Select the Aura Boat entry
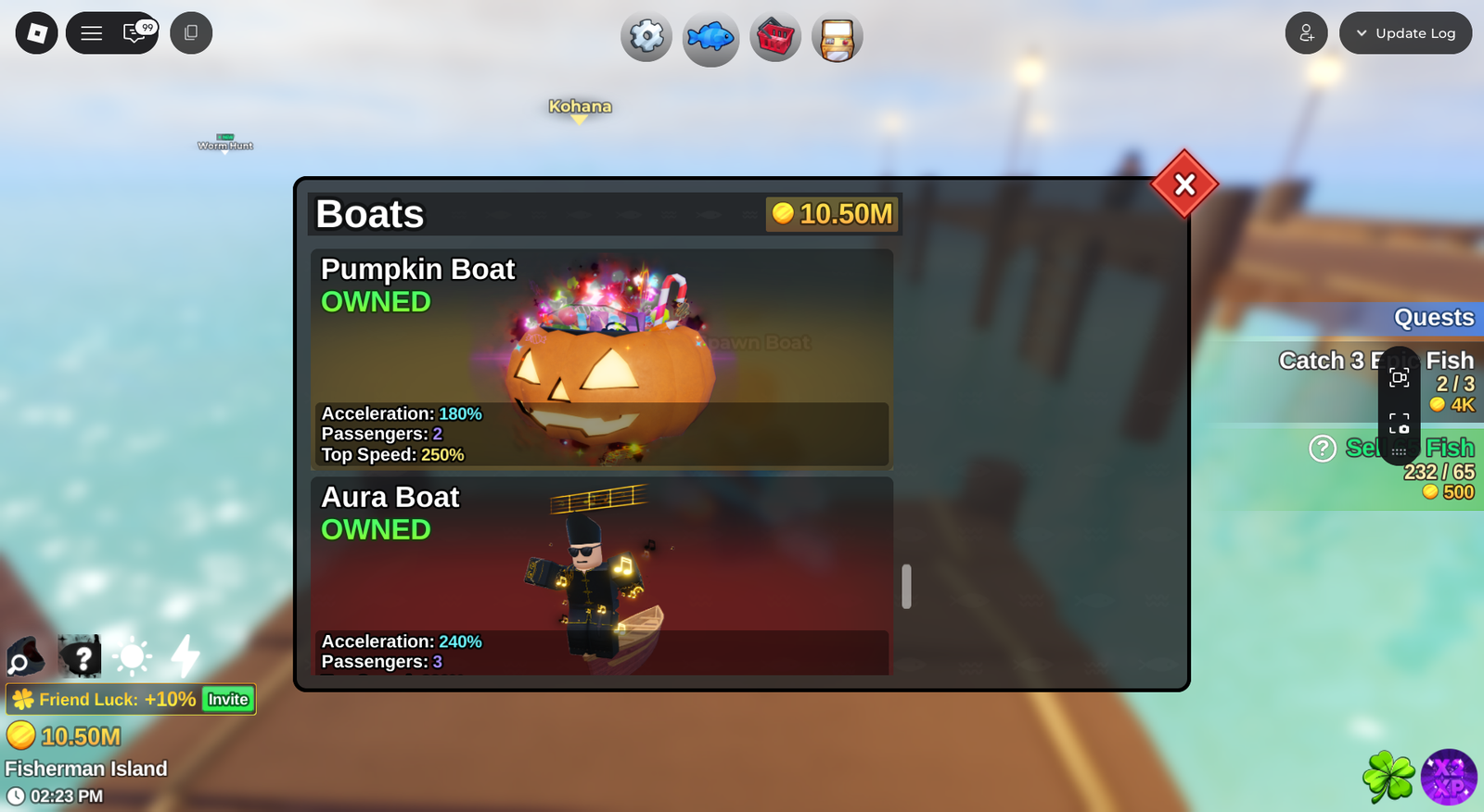This screenshot has width=1484, height=812. coord(602,576)
